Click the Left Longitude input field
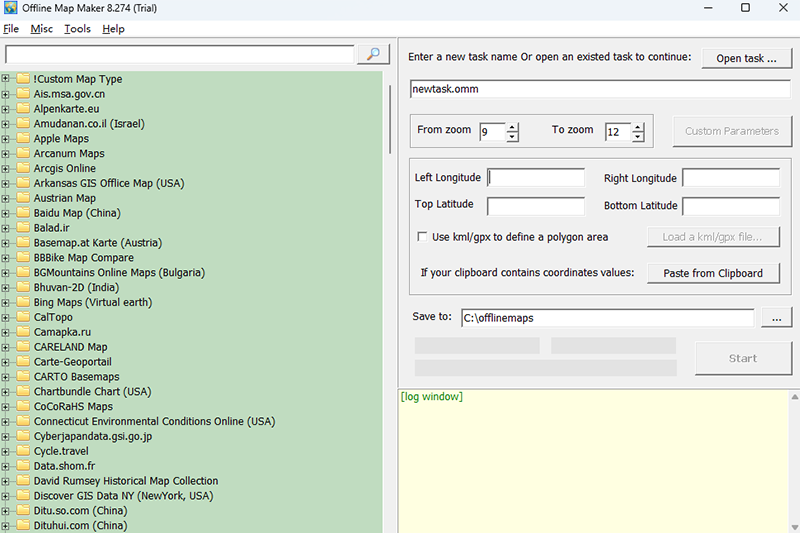The image size is (800, 533). pyautogui.click(x=536, y=178)
